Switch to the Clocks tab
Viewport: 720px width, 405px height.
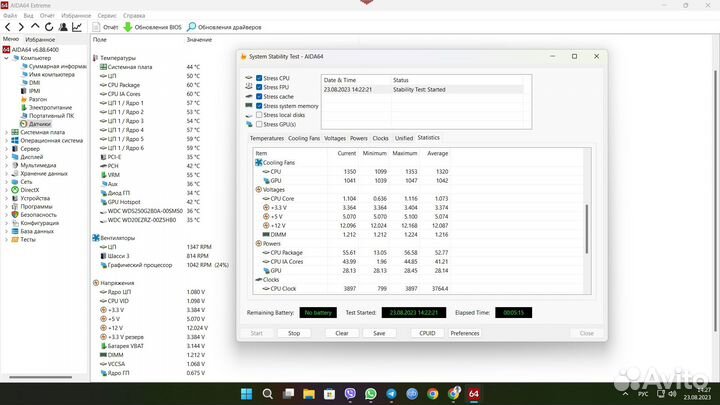click(x=381, y=138)
